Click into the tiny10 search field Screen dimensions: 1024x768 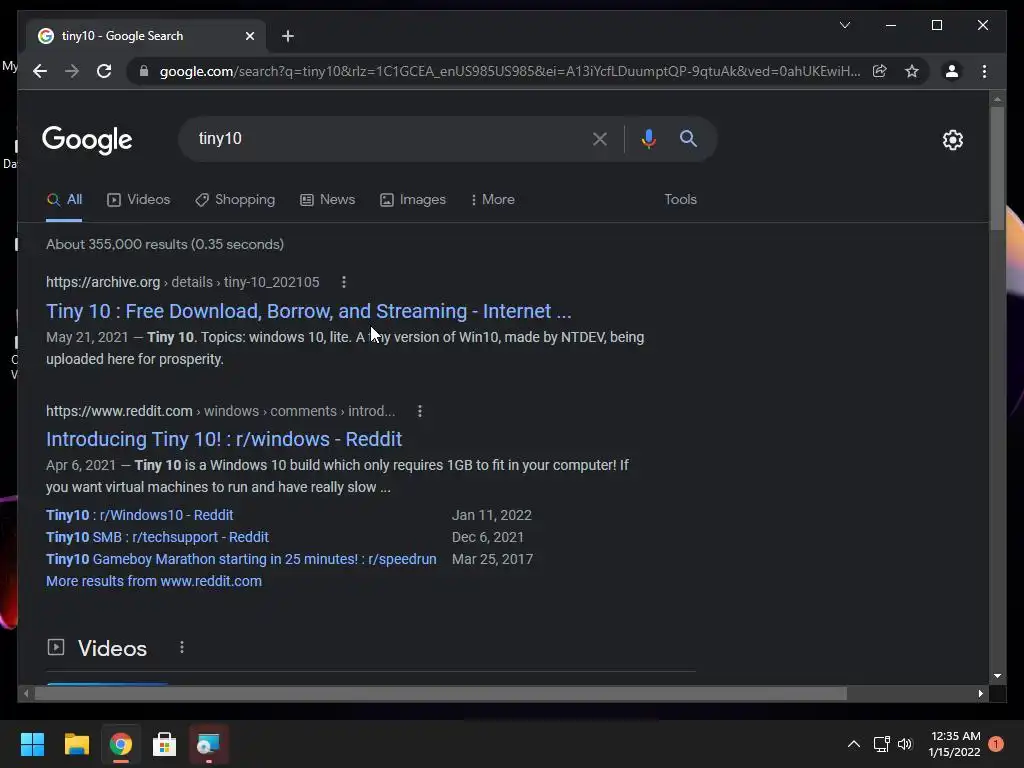385,138
